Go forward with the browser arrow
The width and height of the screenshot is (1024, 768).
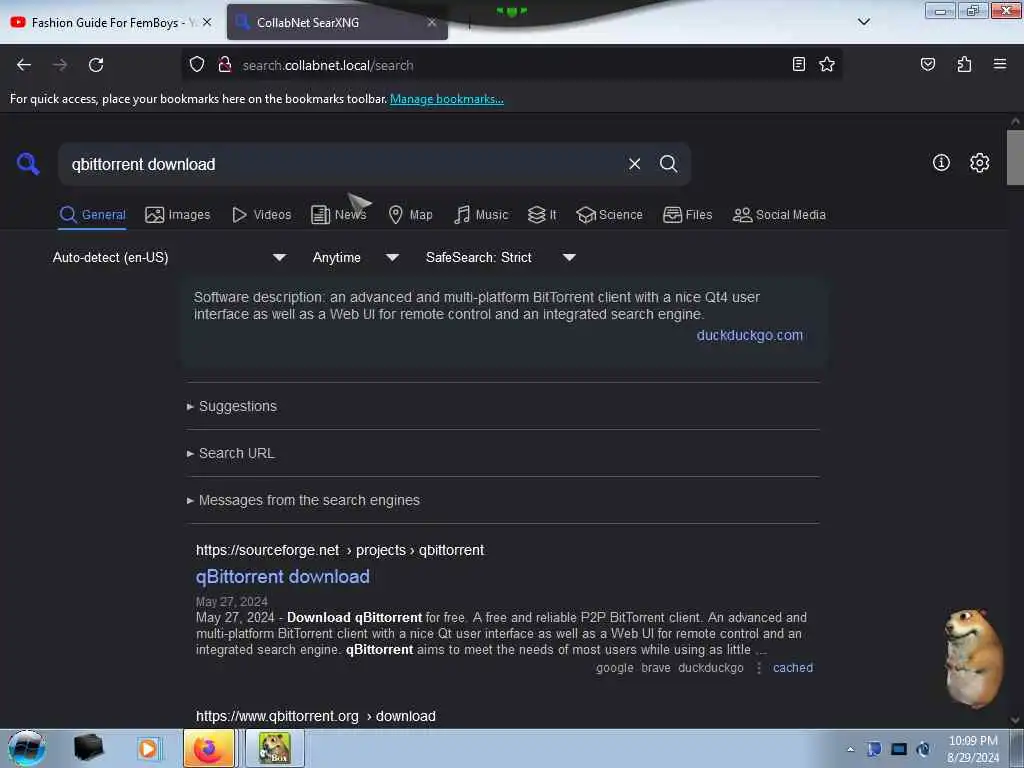(60, 65)
